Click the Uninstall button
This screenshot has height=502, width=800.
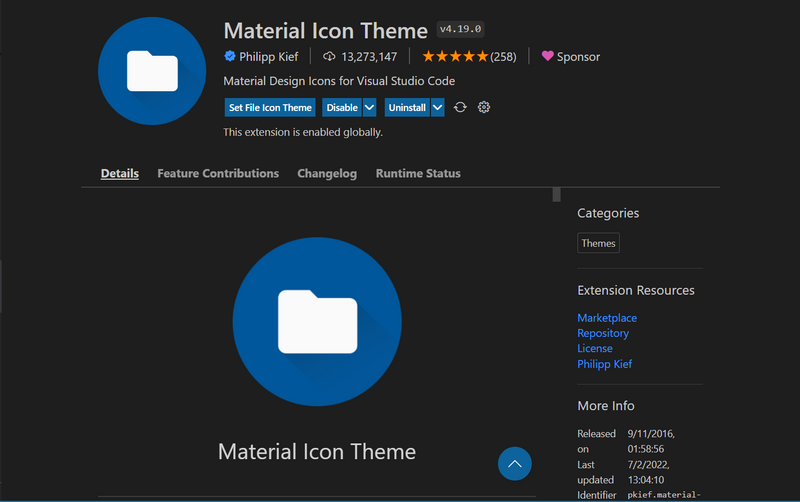click(x=407, y=108)
